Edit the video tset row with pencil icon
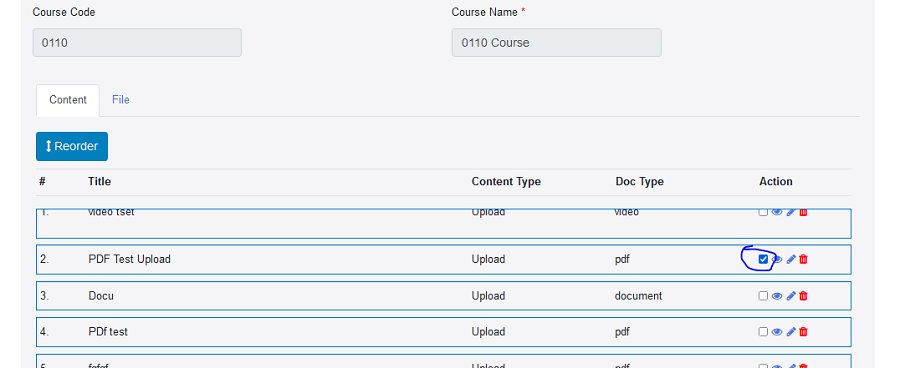 791,212
